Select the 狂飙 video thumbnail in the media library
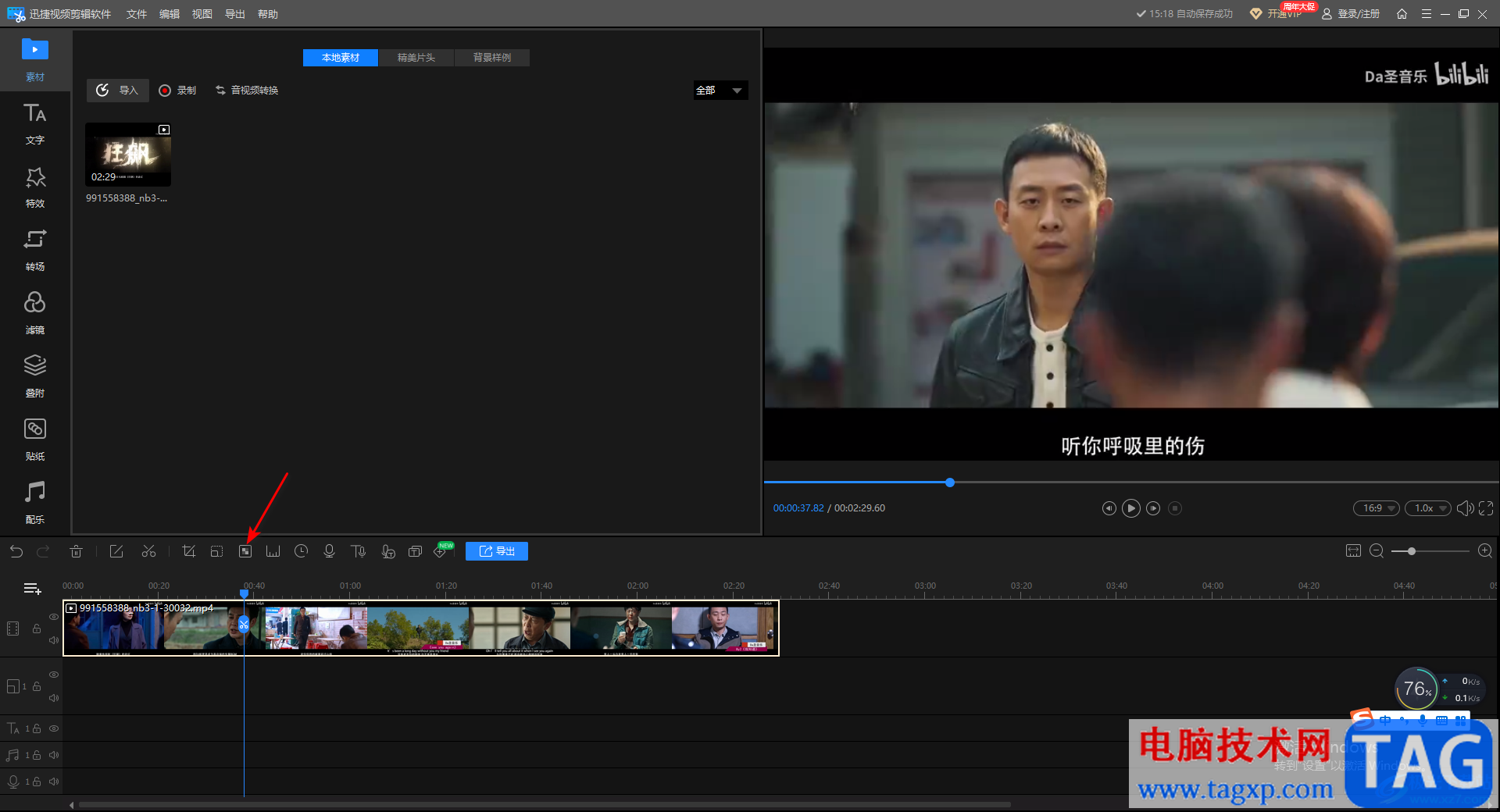The image size is (1500, 812). point(128,155)
